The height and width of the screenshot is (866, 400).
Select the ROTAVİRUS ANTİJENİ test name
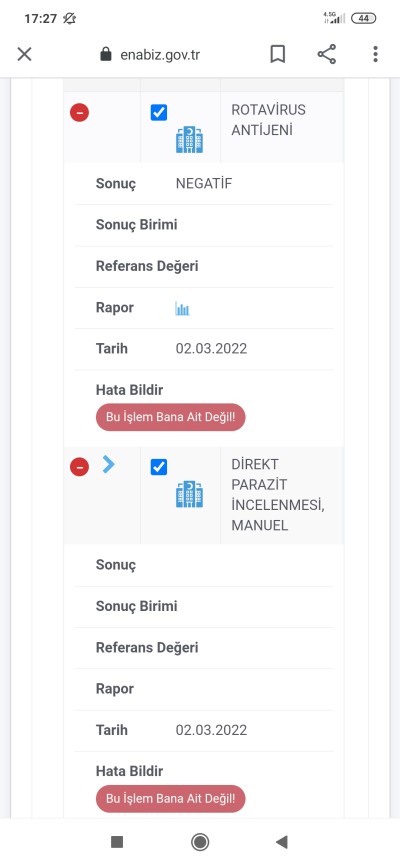pos(268,120)
